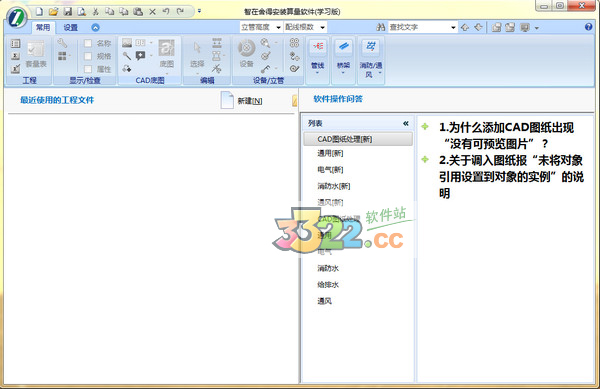
Task: Click the 软件操作问答 heading
Action: 338,99
